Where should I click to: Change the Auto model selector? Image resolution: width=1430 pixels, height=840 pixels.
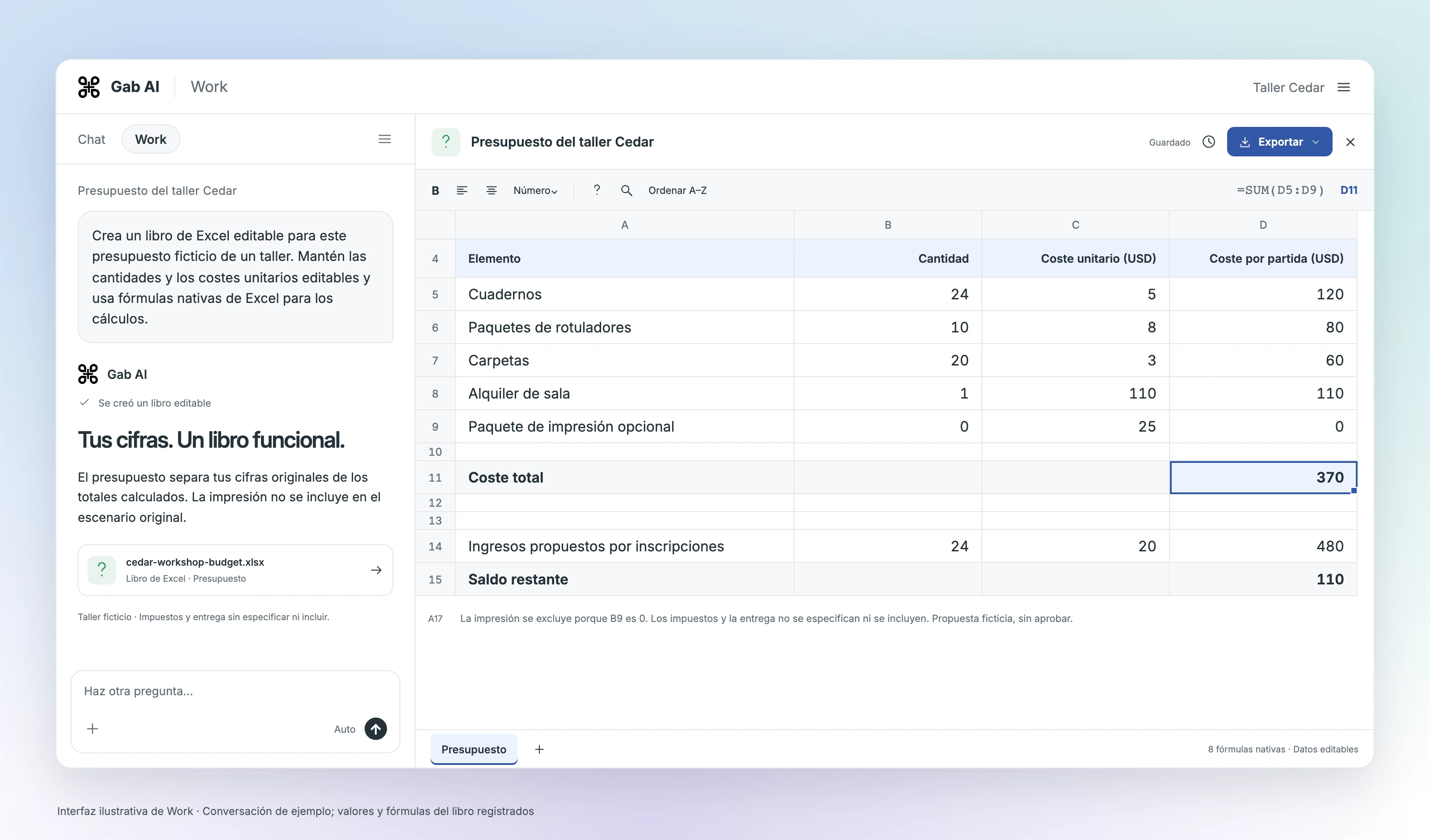345,729
